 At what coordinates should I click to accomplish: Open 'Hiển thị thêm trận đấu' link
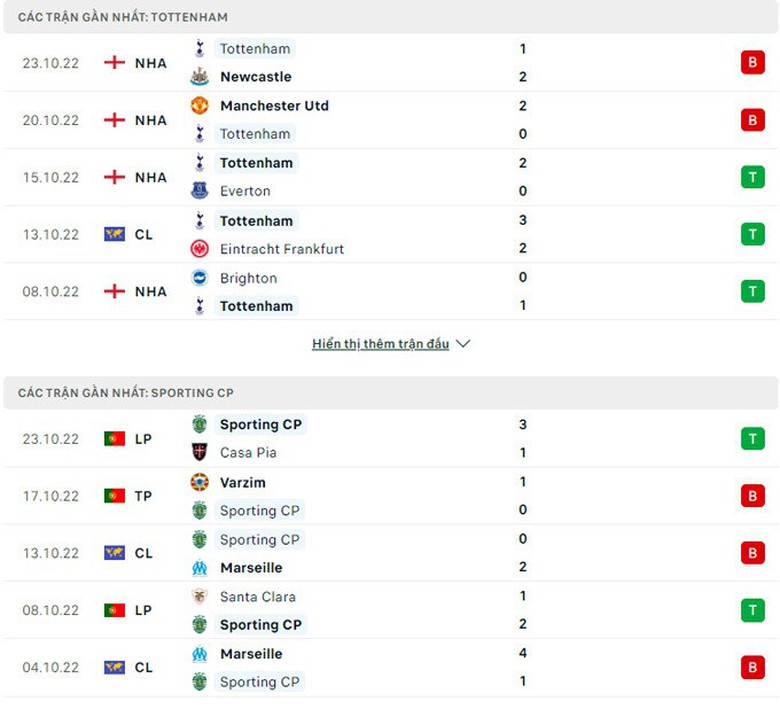click(x=380, y=344)
